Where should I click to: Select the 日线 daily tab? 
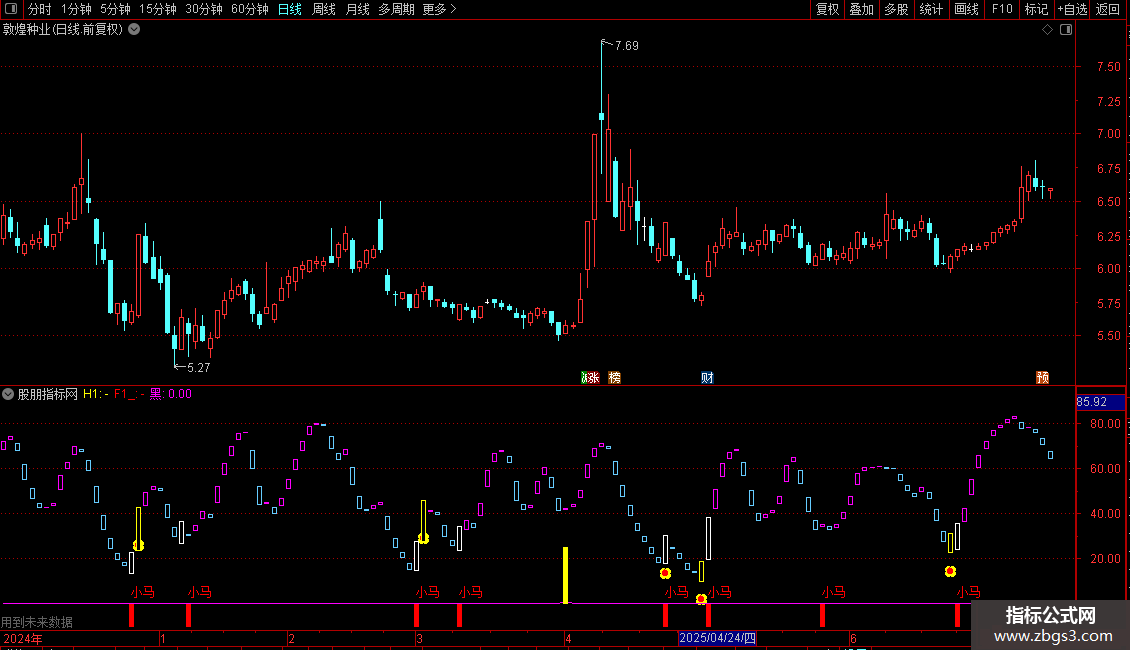tap(290, 9)
